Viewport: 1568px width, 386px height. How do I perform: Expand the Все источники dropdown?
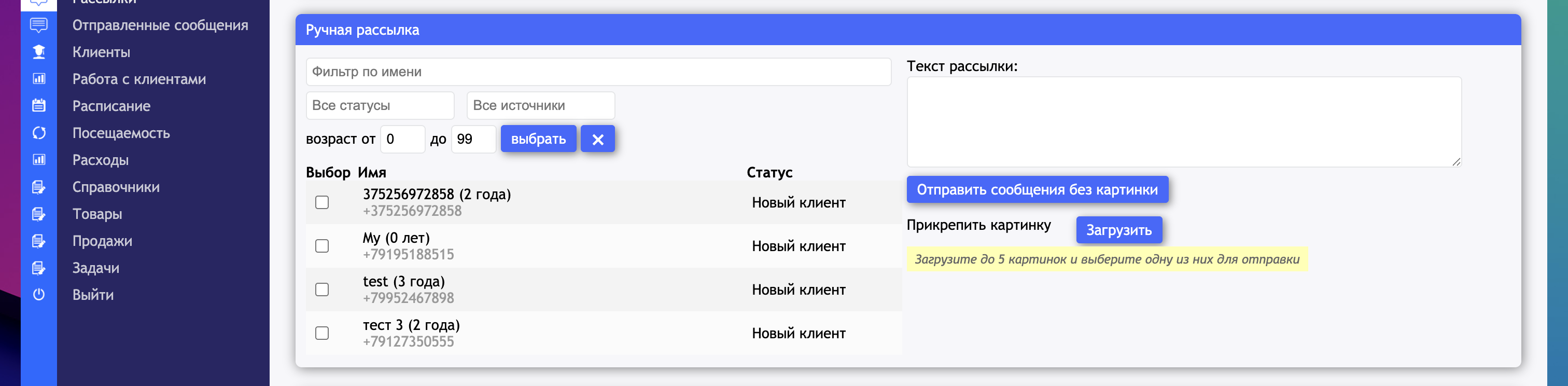540,106
